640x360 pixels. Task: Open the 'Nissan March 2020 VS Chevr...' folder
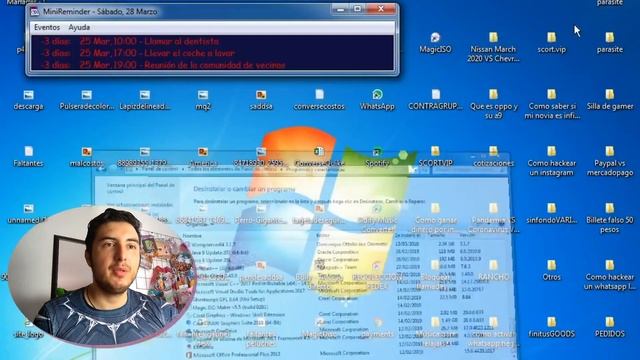(493, 47)
